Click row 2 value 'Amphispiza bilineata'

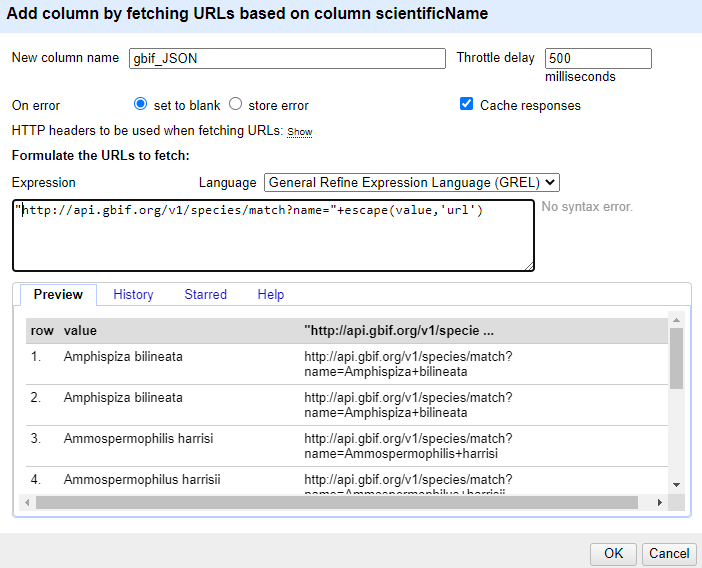click(x=123, y=397)
